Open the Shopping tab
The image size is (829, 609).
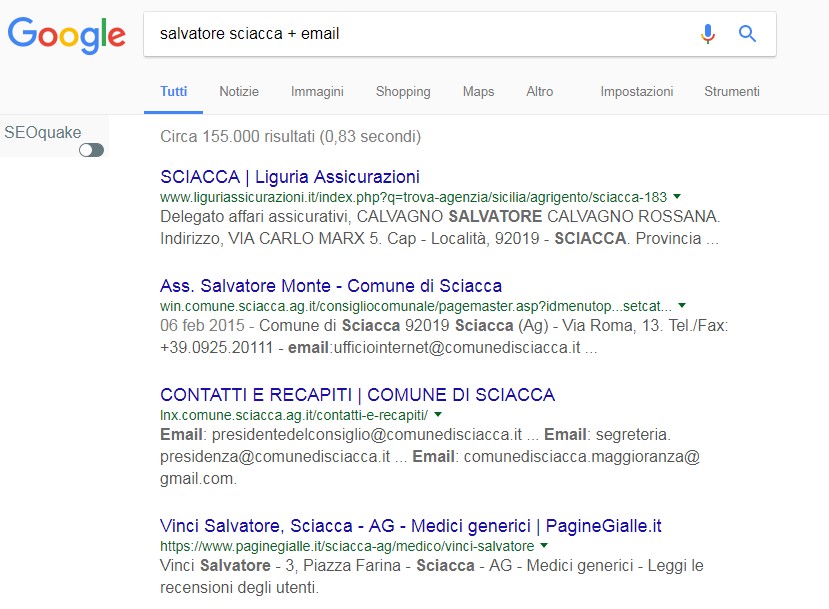[403, 91]
